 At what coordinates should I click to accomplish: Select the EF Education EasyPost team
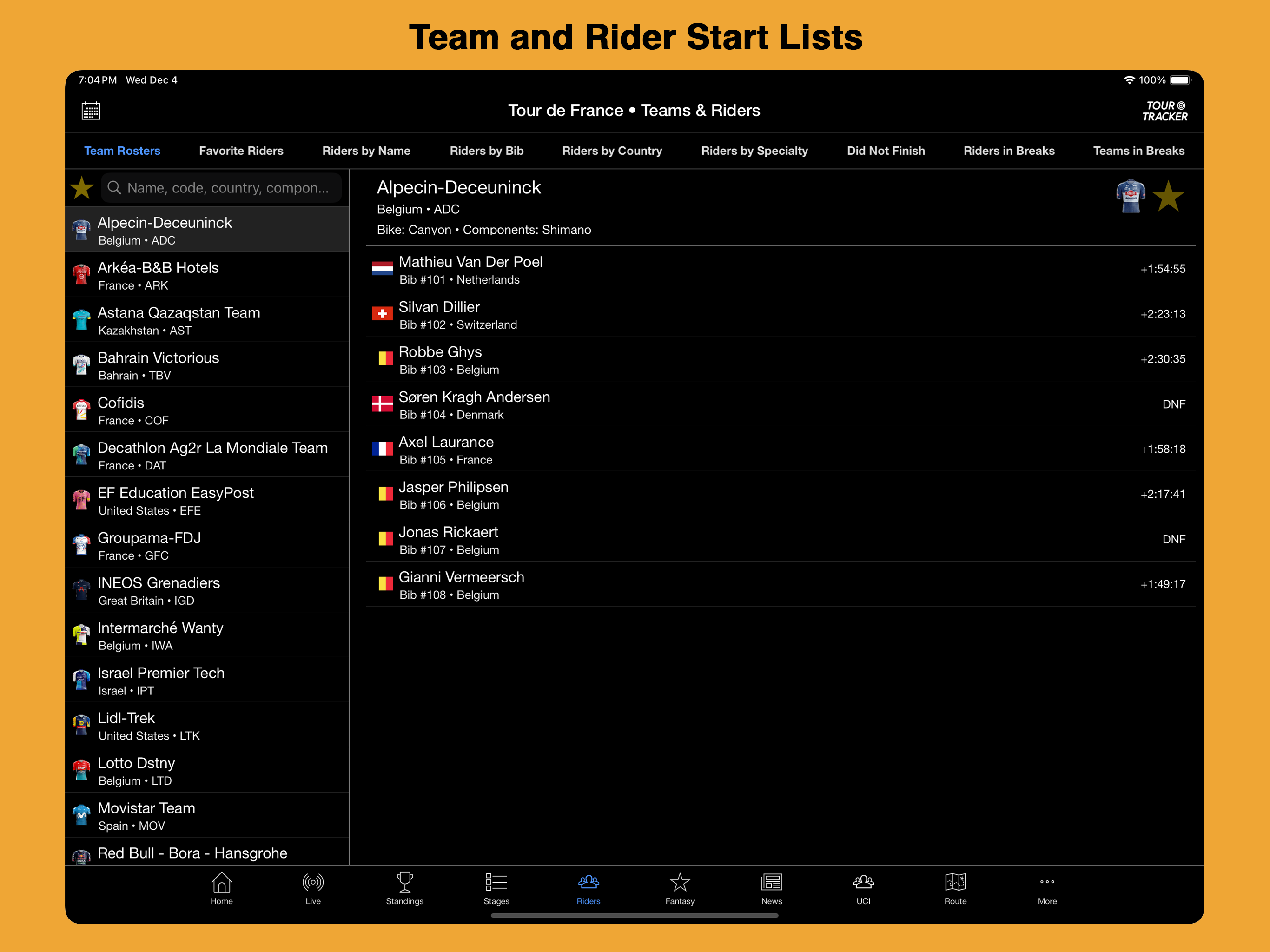[207, 500]
